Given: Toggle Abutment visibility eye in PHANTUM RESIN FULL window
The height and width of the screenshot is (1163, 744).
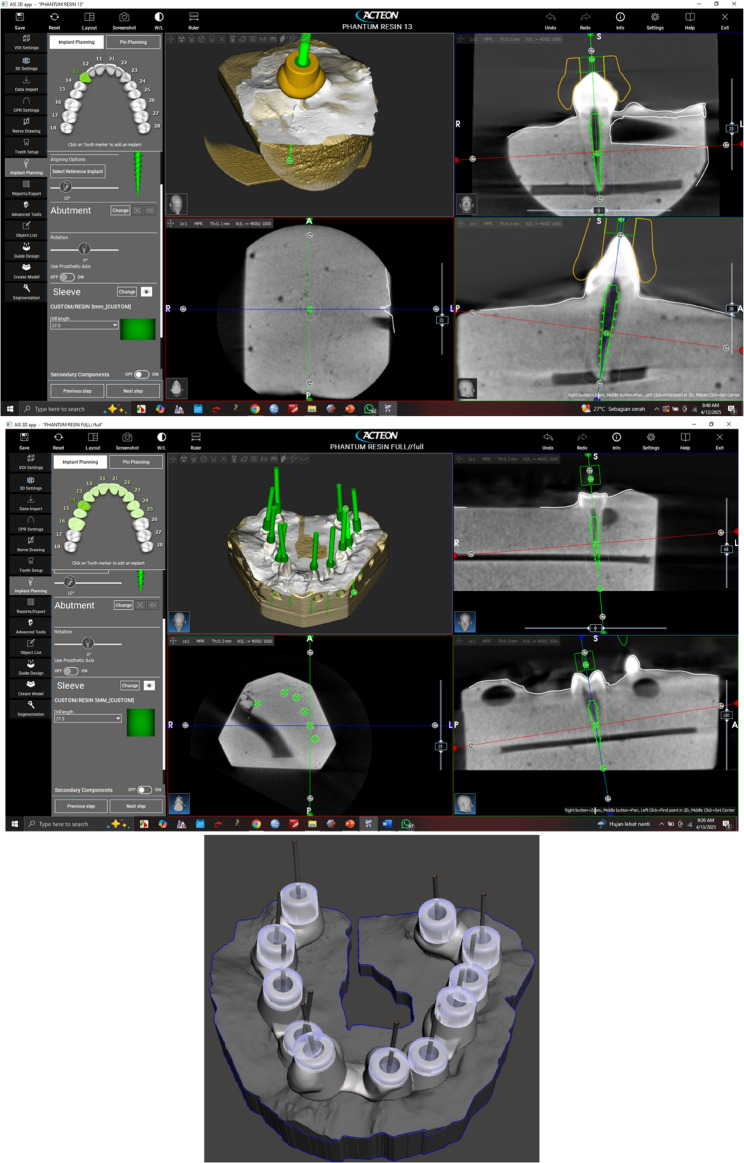Looking at the screenshot, I should (x=153, y=605).
